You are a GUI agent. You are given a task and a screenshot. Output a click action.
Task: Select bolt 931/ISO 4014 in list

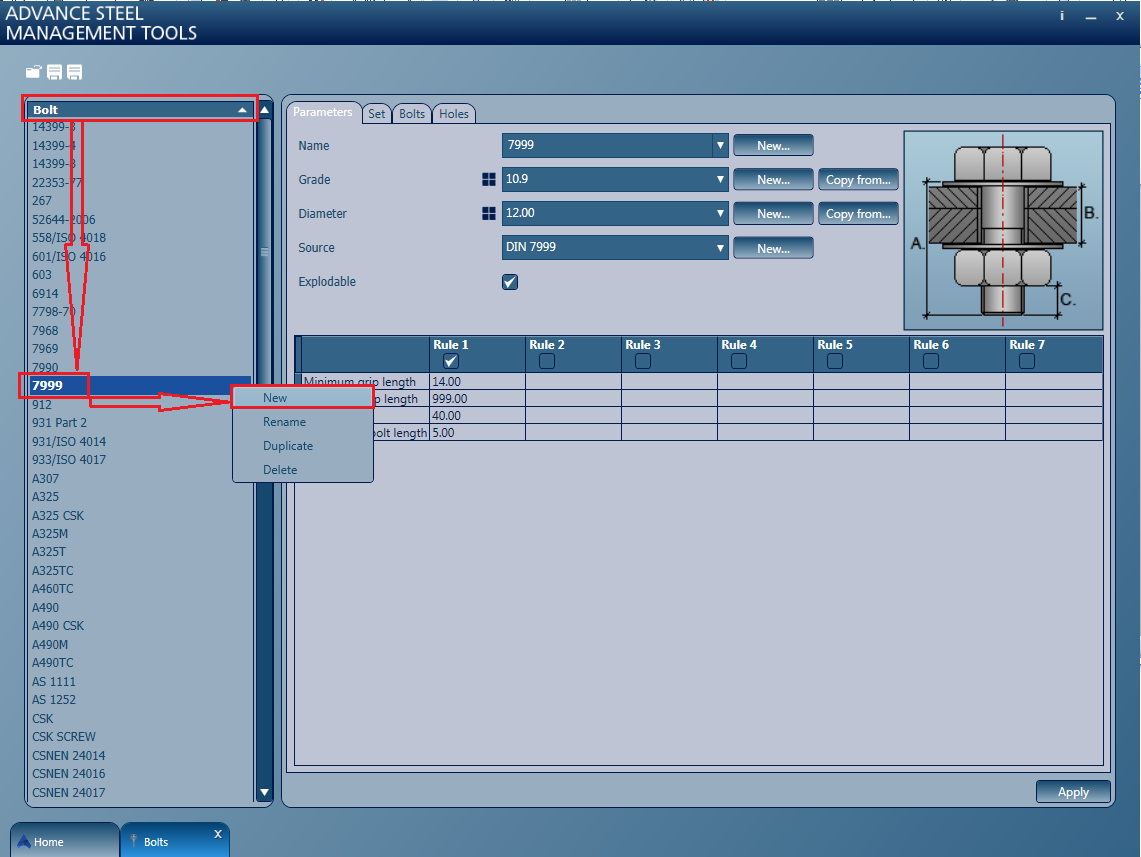[140, 442]
